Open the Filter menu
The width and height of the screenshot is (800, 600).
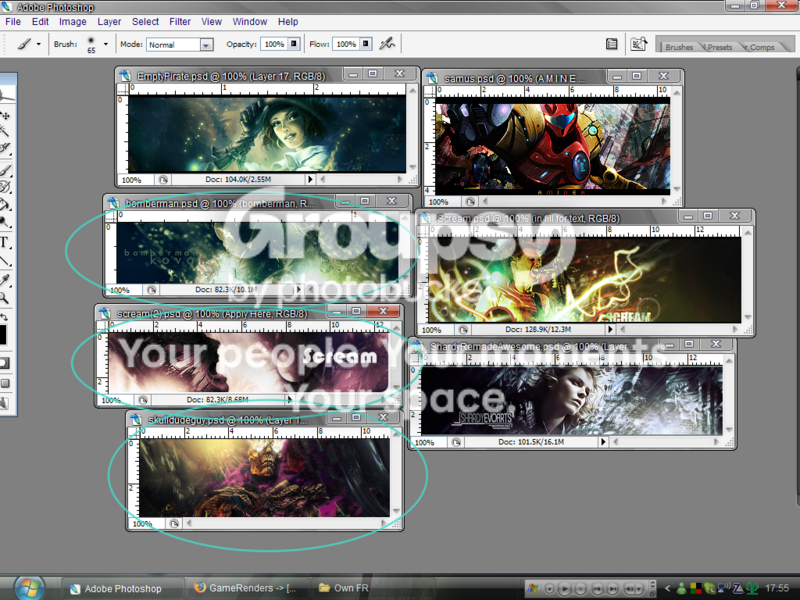tap(180, 21)
